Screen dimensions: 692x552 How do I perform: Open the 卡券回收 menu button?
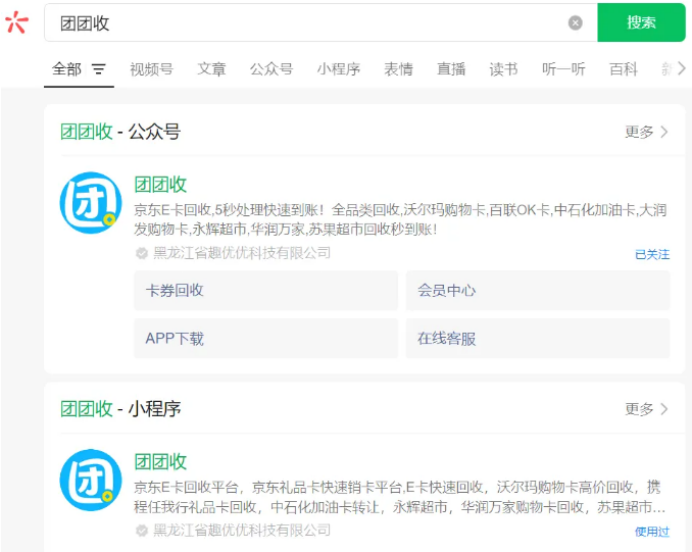(265, 291)
